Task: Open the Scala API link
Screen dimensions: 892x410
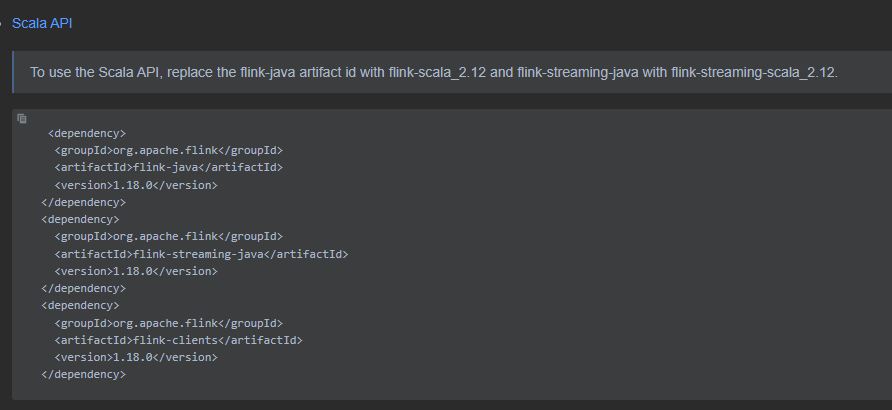Action: click(x=42, y=23)
